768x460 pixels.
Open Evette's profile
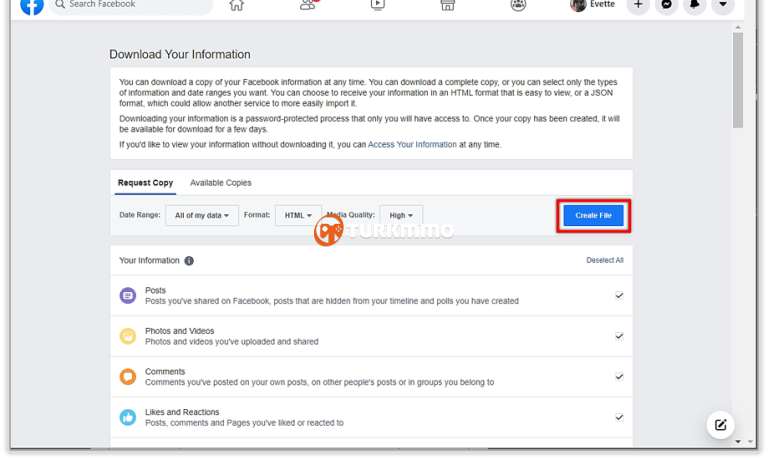(592, 5)
